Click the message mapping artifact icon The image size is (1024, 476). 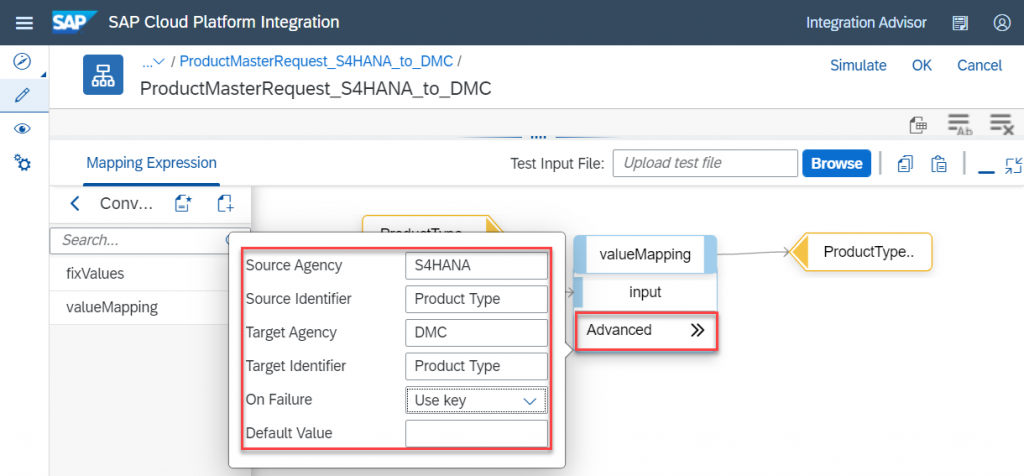[x=103, y=75]
